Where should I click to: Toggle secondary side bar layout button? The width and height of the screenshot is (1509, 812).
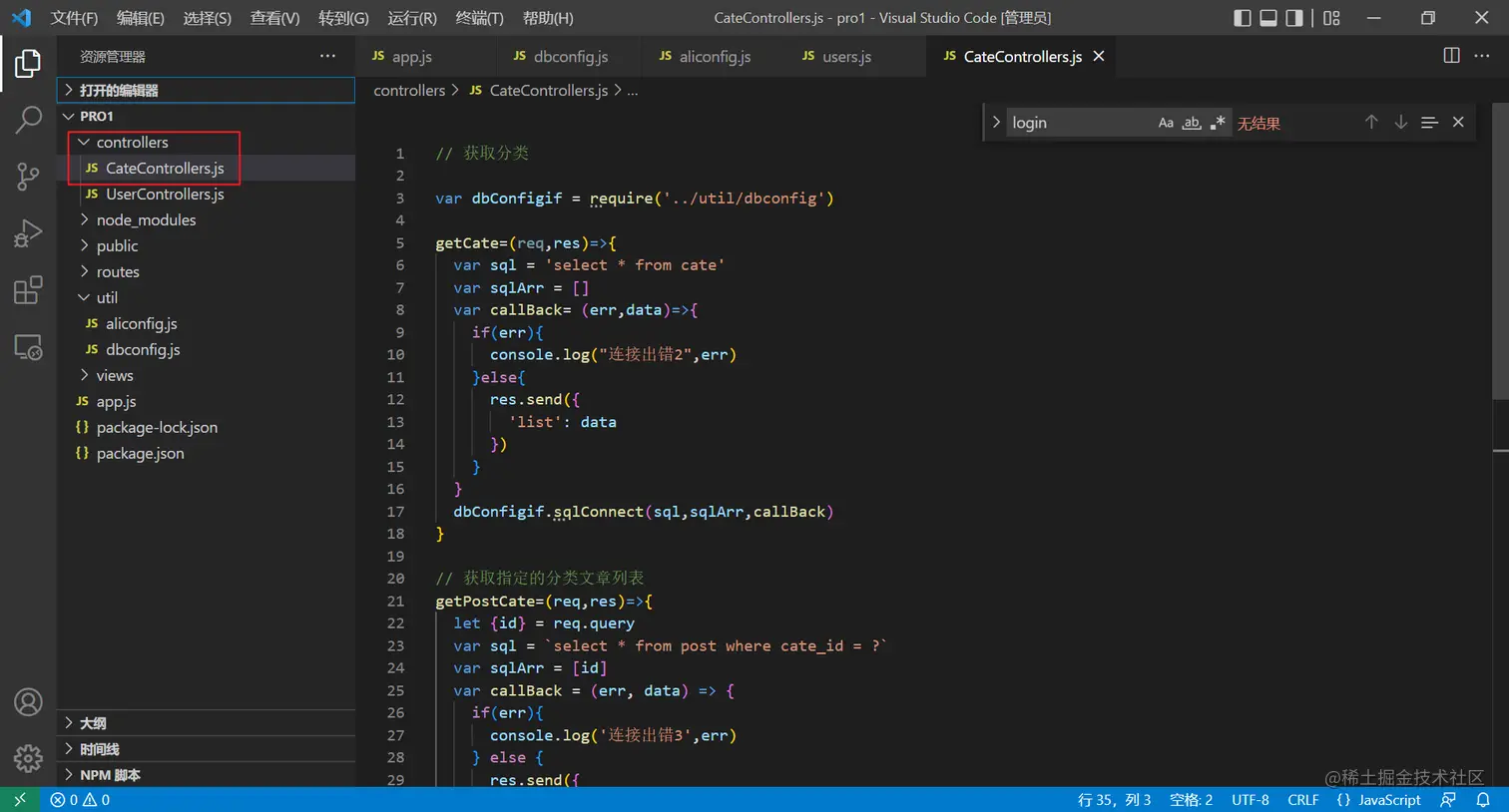pyautogui.click(x=1294, y=18)
